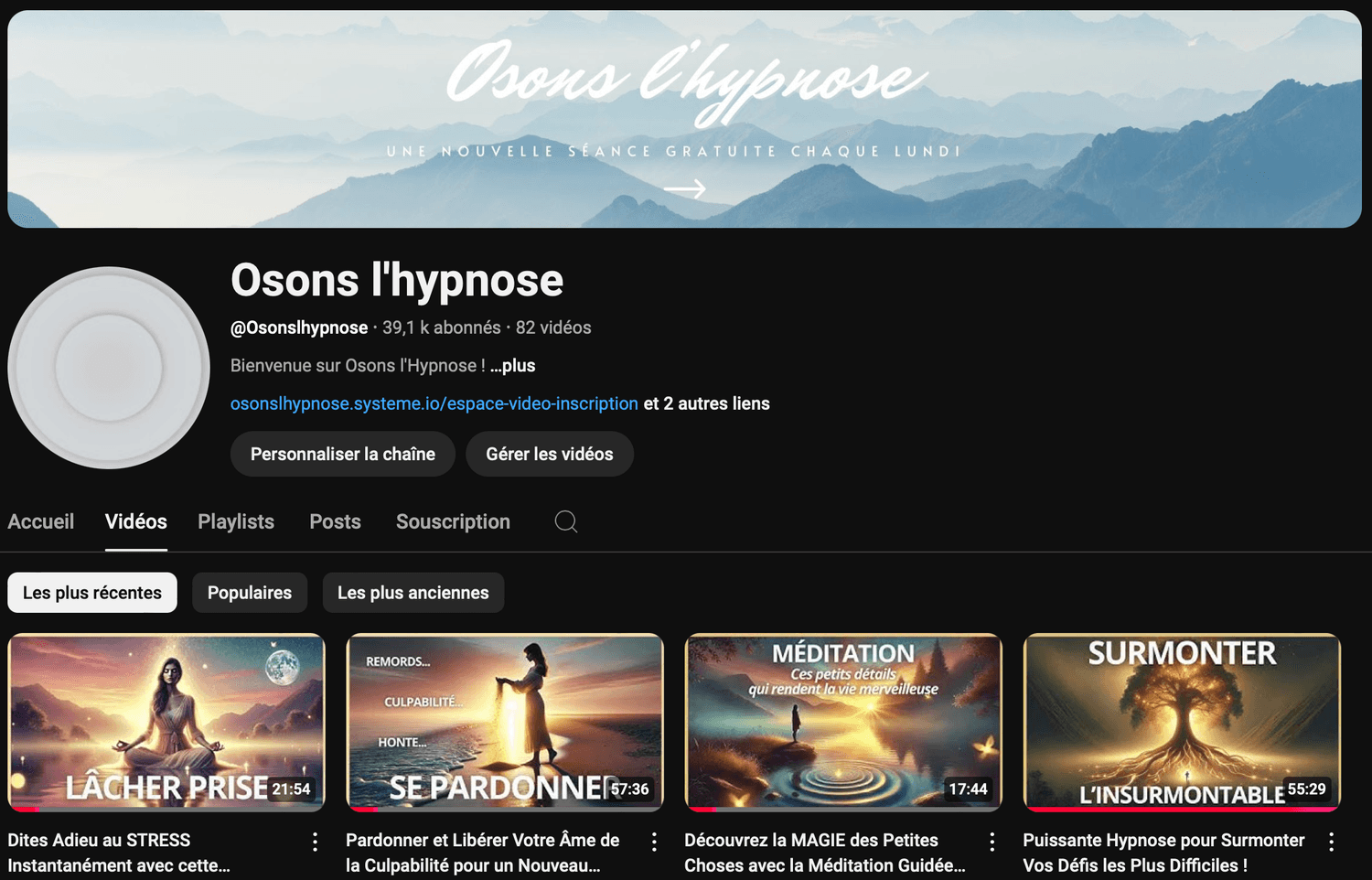The height and width of the screenshot is (880, 1372).
Task: Go to the Accueil tab
Action: pyautogui.click(x=41, y=521)
